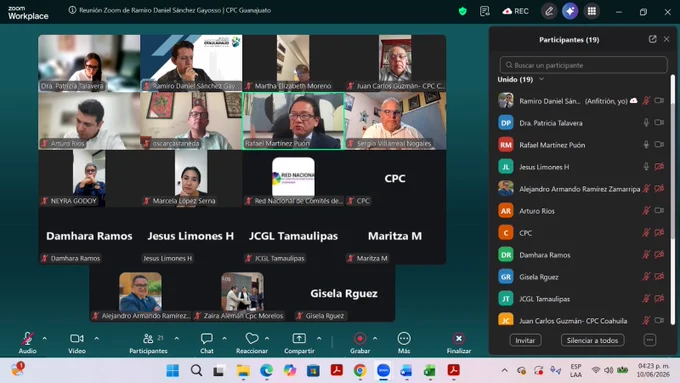Collapse the Unido (19) list chevron
This screenshot has height=383, width=680.
[541, 79]
